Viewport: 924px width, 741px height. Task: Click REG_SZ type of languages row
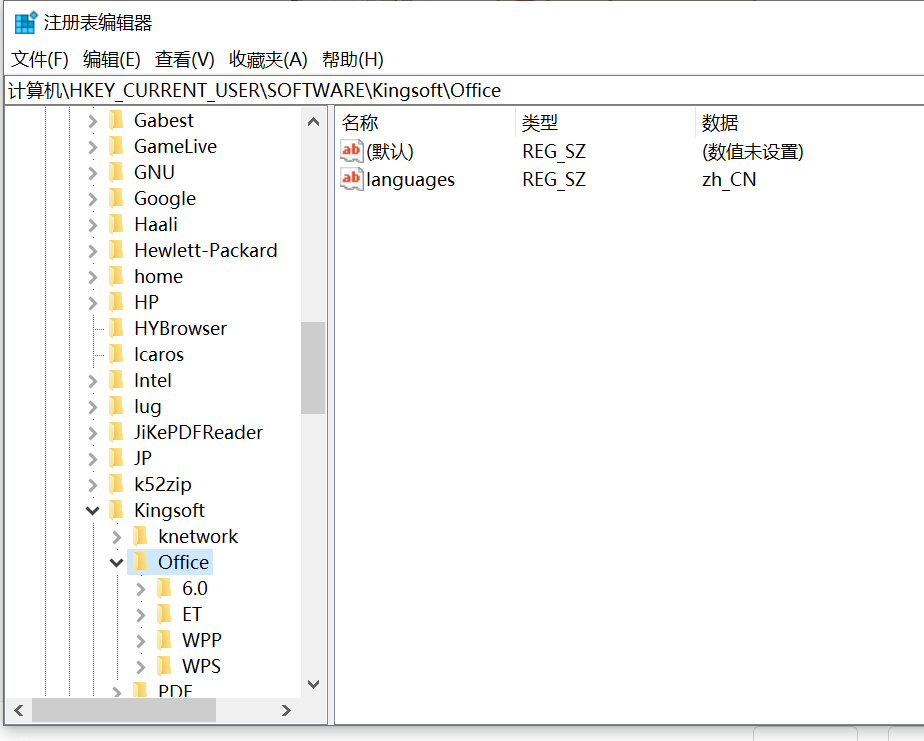pos(554,179)
